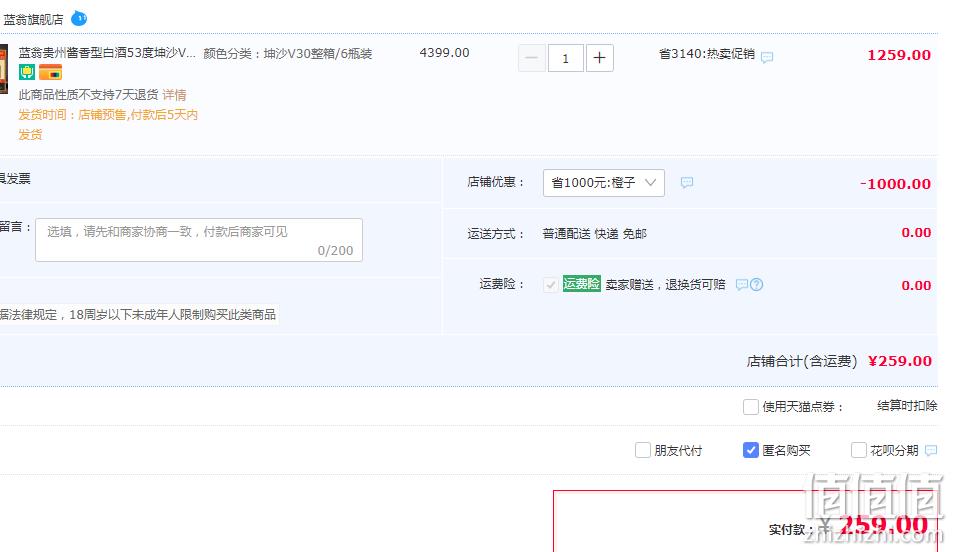Viewport: 953px width, 552px height.
Task: Click the comment icon next to 退换货可赔
Action: click(x=741, y=285)
